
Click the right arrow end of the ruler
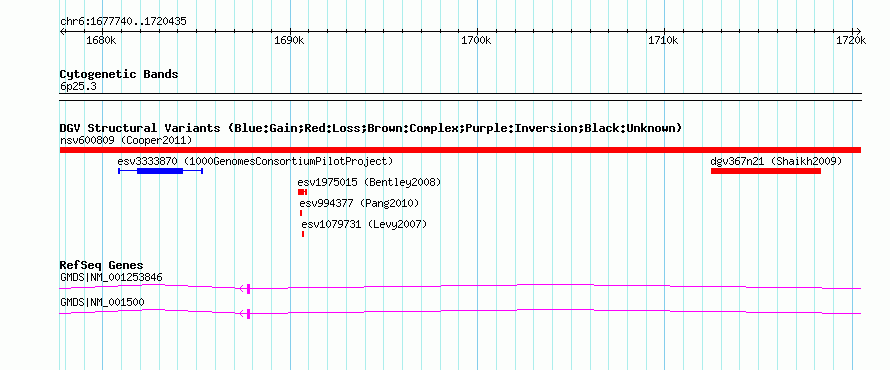click(x=858, y=31)
